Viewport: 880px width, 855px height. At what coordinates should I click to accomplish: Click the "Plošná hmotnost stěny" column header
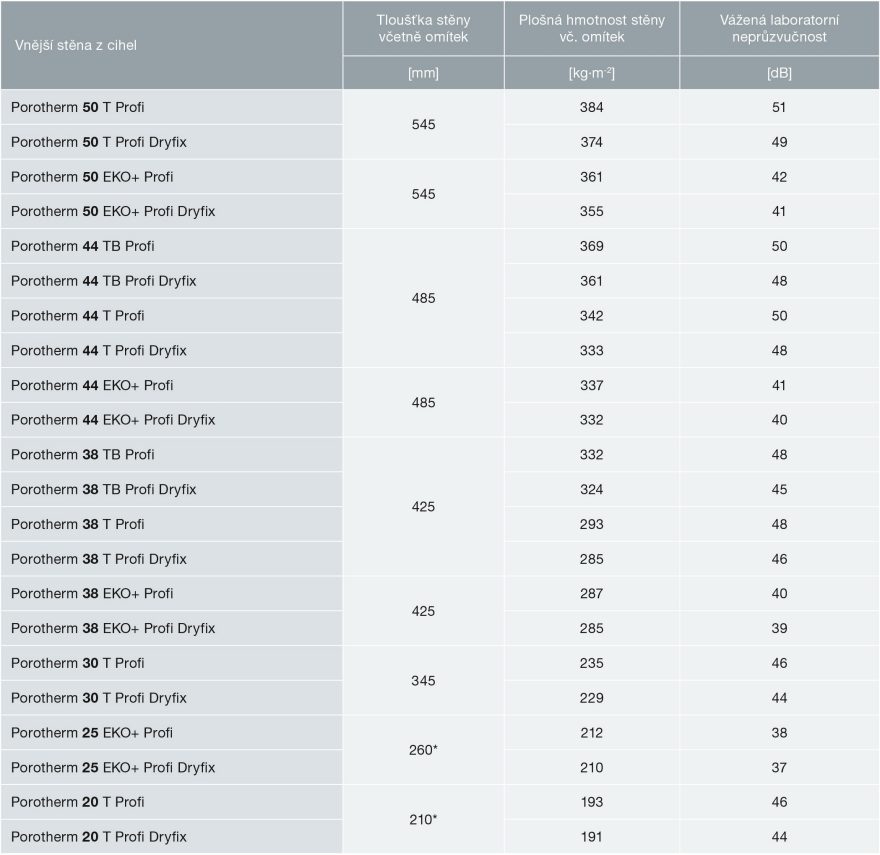tap(591, 28)
